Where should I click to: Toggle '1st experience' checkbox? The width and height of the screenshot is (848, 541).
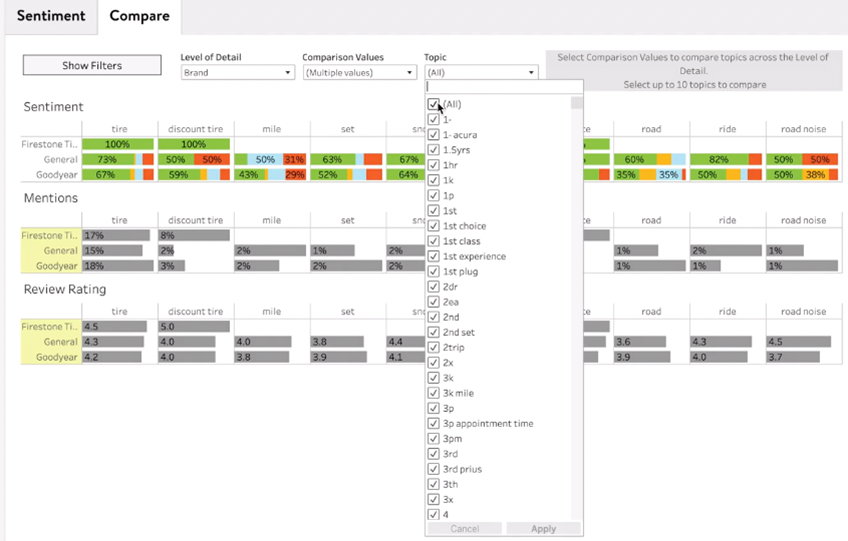pos(433,255)
